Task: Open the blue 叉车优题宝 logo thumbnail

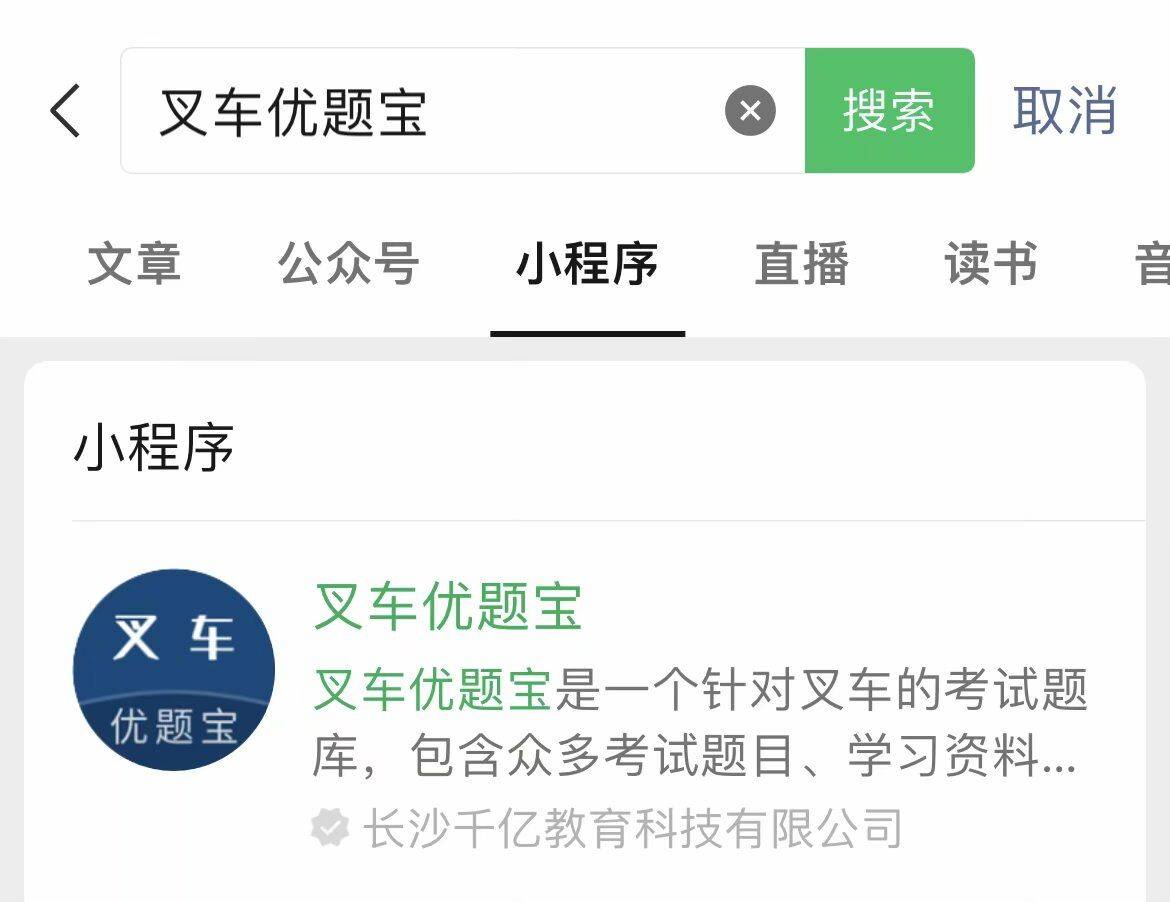Action: [x=174, y=670]
